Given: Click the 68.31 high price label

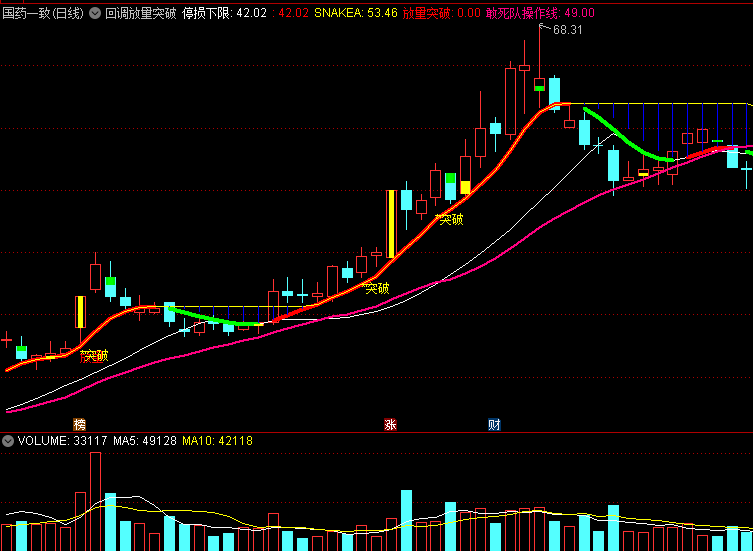Looking at the screenshot, I should (568, 30).
